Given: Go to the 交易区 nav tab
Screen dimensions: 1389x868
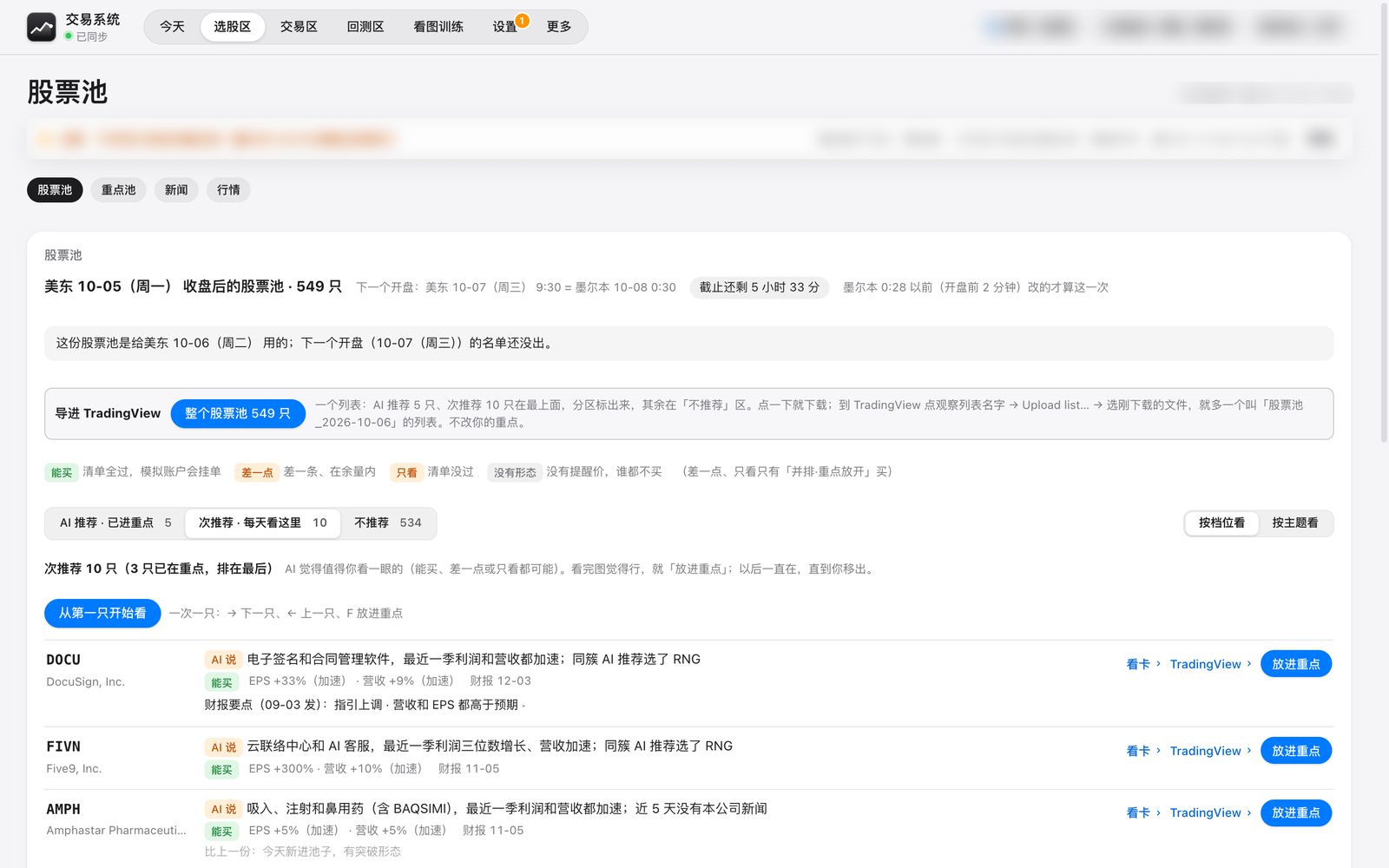Looking at the screenshot, I should pyautogui.click(x=299, y=27).
